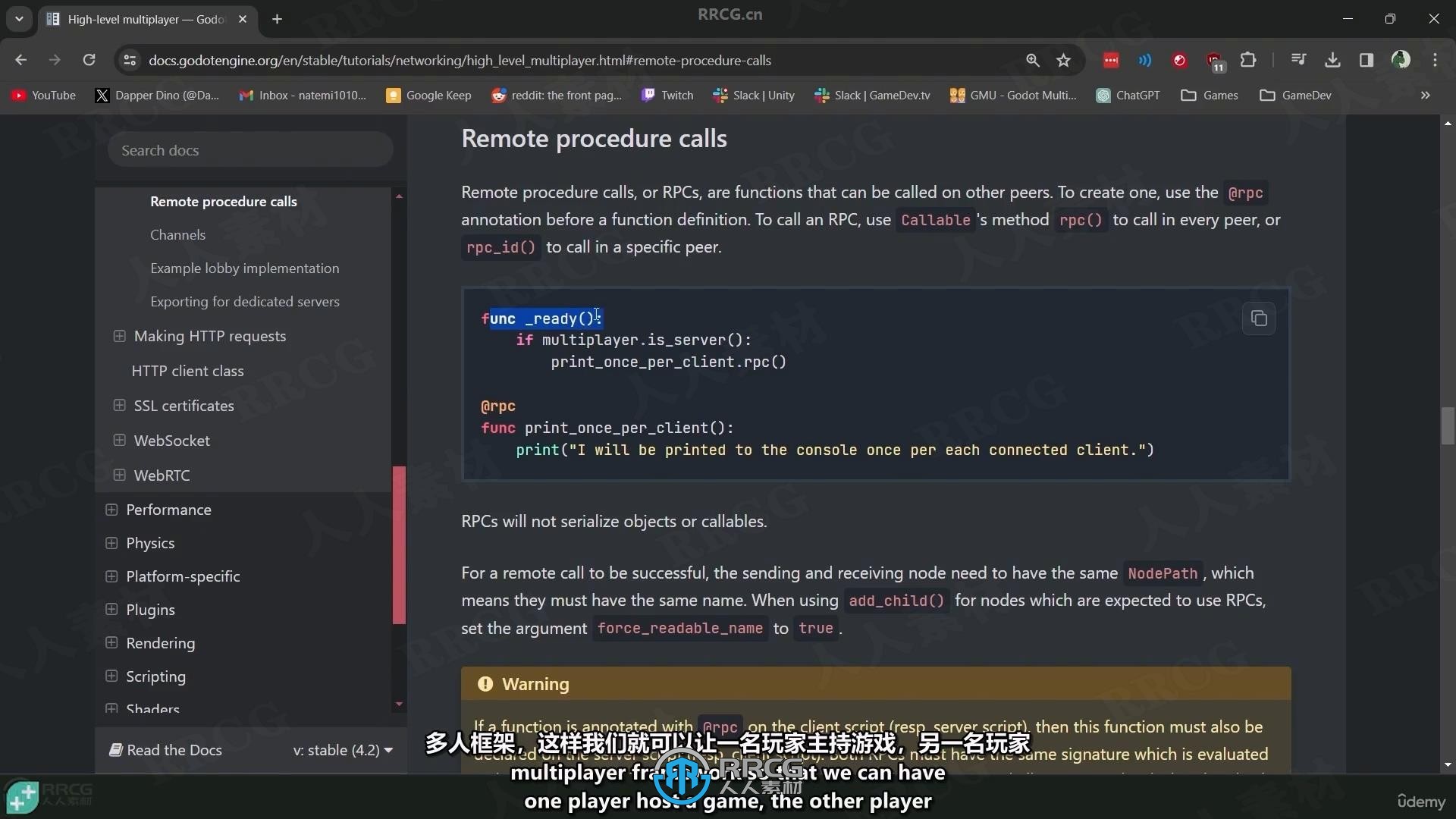
Task: Open the Downloads icon in toolbar
Action: pos(1332,60)
